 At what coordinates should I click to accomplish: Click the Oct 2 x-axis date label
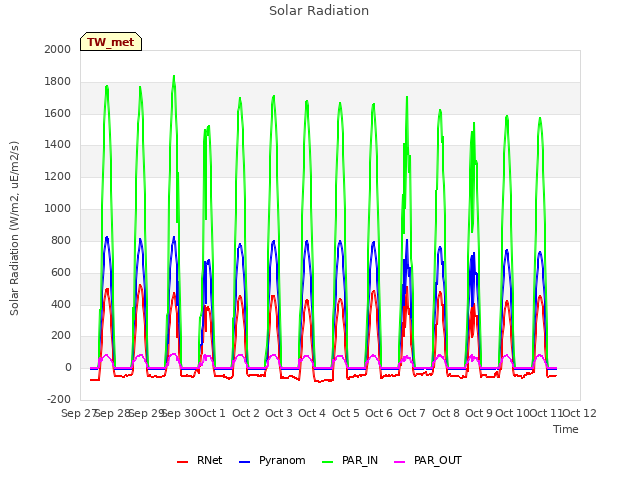pyautogui.click(x=246, y=413)
